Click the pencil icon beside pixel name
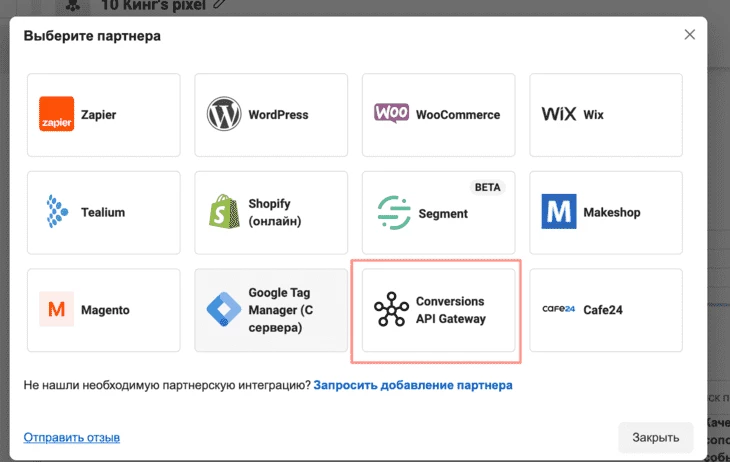The image size is (730, 462). (x=219, y=5)
